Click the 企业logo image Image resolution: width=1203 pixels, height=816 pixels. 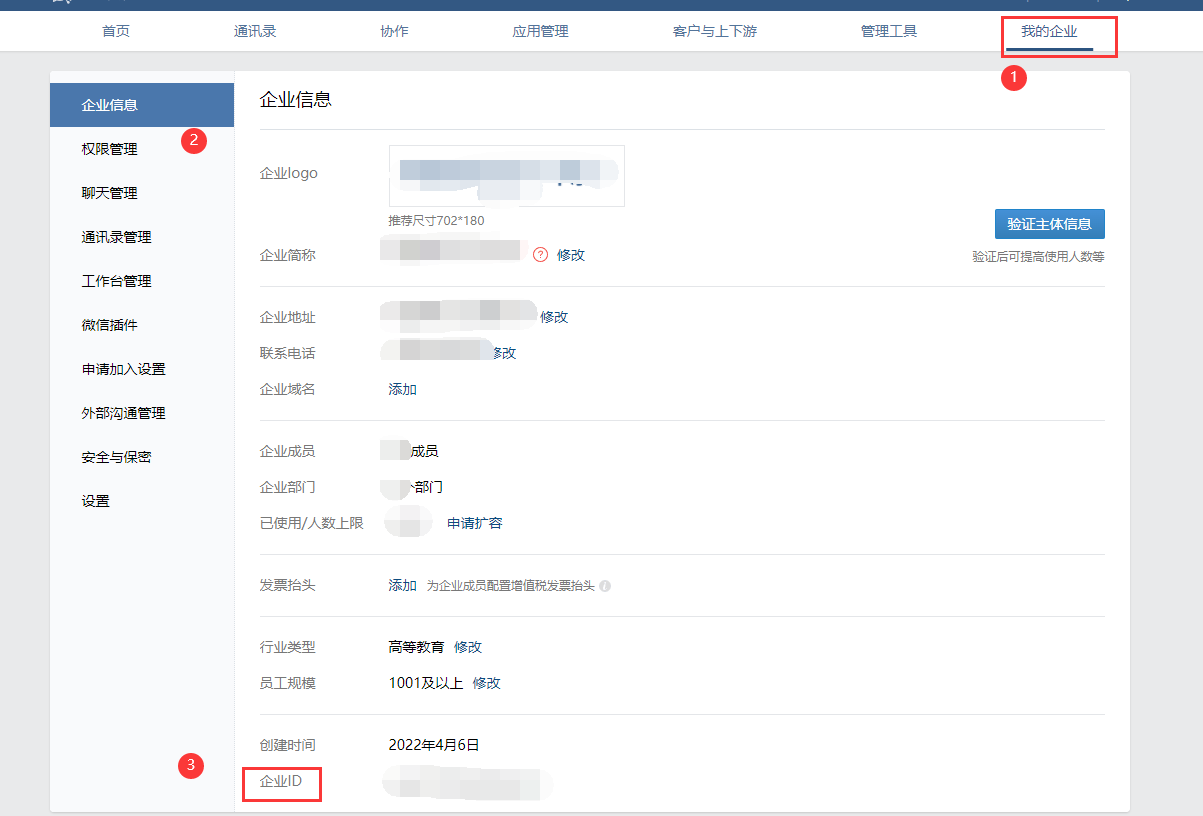507,176
